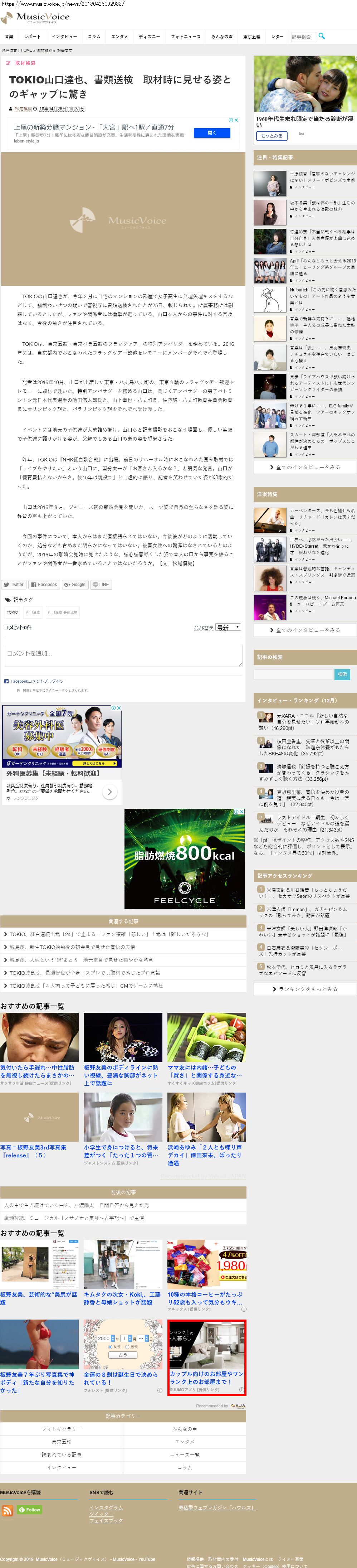Open related article 城島茂、新生TOKIO始動後の初会見
The image size is (357, 1568).
pos(72,947)
